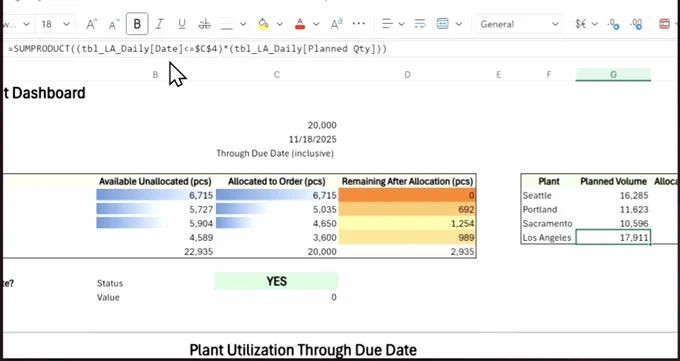
Task: Select column D header
Action: (407, 75)
